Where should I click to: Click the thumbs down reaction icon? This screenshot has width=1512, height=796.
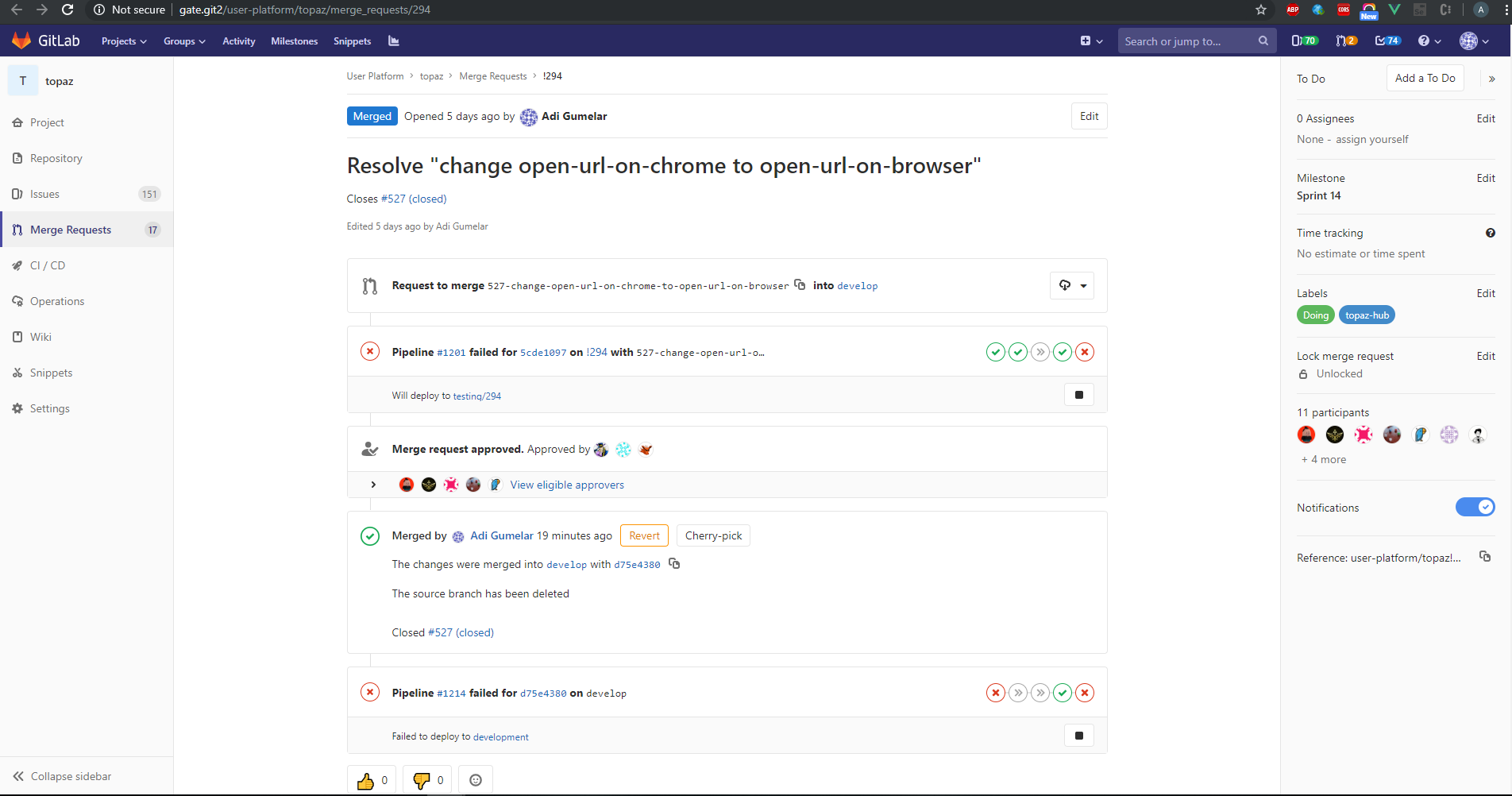coord(422,781)
